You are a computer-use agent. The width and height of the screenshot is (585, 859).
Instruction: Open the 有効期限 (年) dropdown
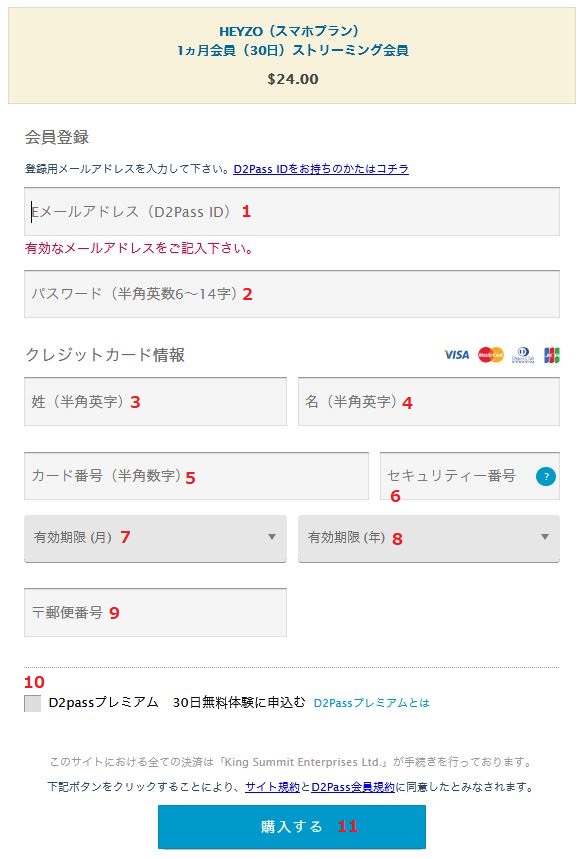point(428,538)
